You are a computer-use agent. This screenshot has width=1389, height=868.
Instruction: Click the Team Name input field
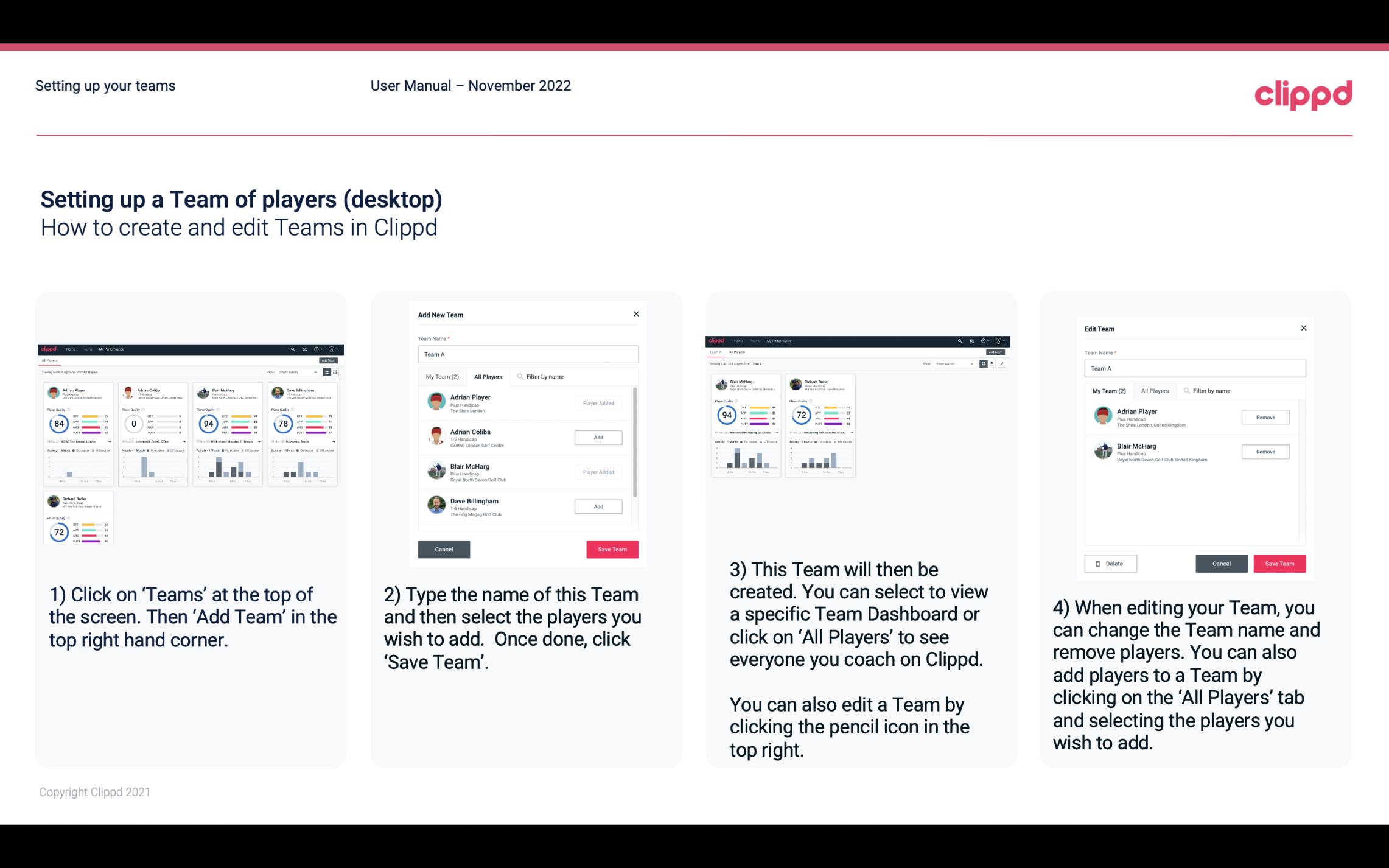coord(528,354)
